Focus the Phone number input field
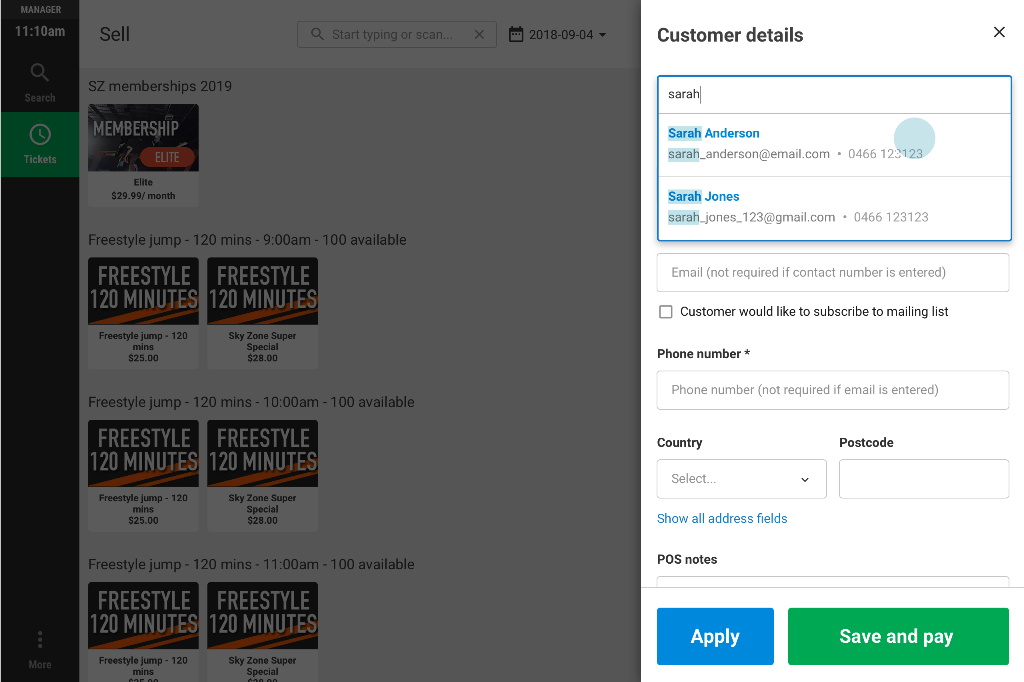Image resolution: width=1024 pixels, height=682 pixels. tap(832, 390)
